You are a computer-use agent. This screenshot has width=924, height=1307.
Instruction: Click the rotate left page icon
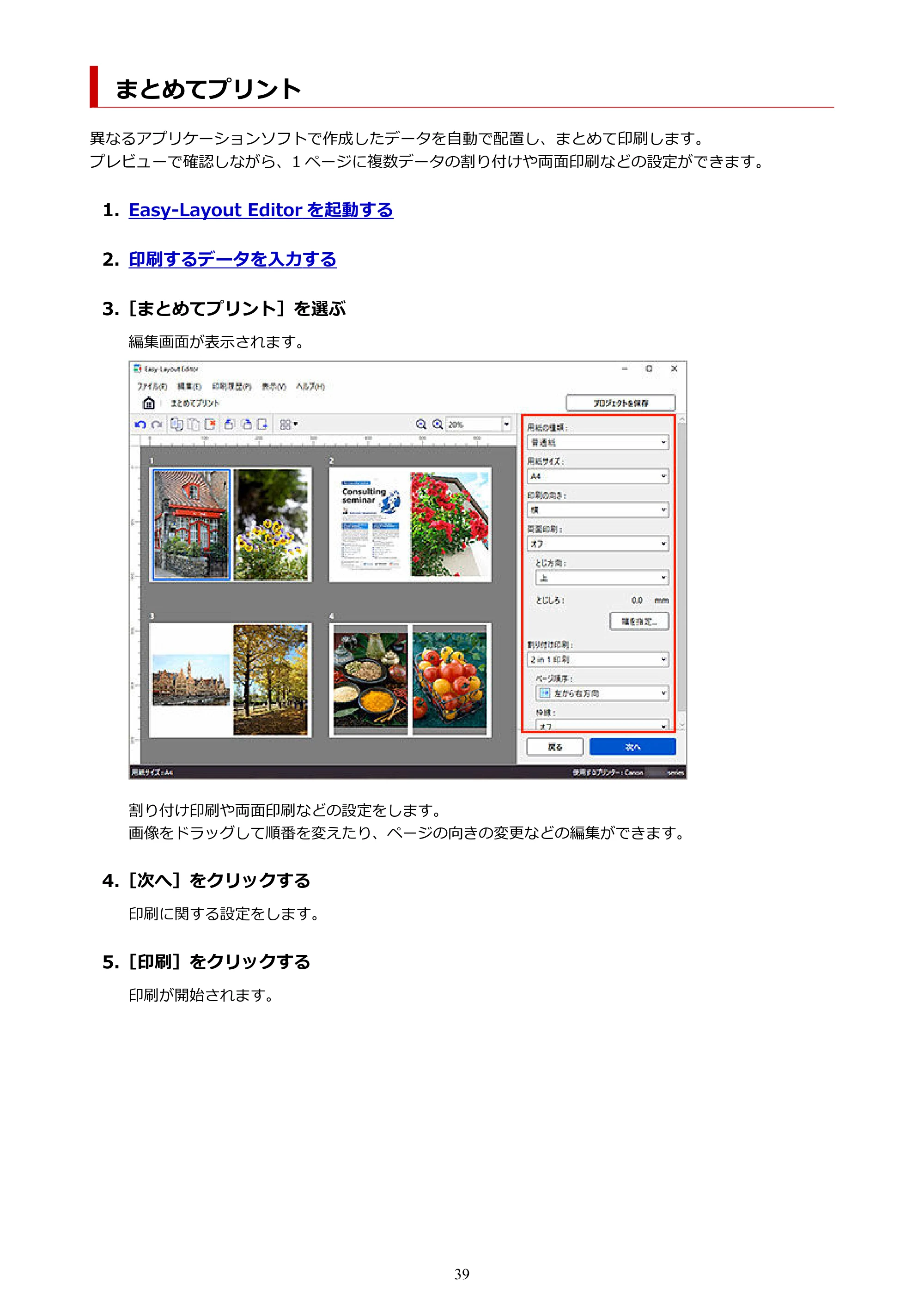[230, 424]
